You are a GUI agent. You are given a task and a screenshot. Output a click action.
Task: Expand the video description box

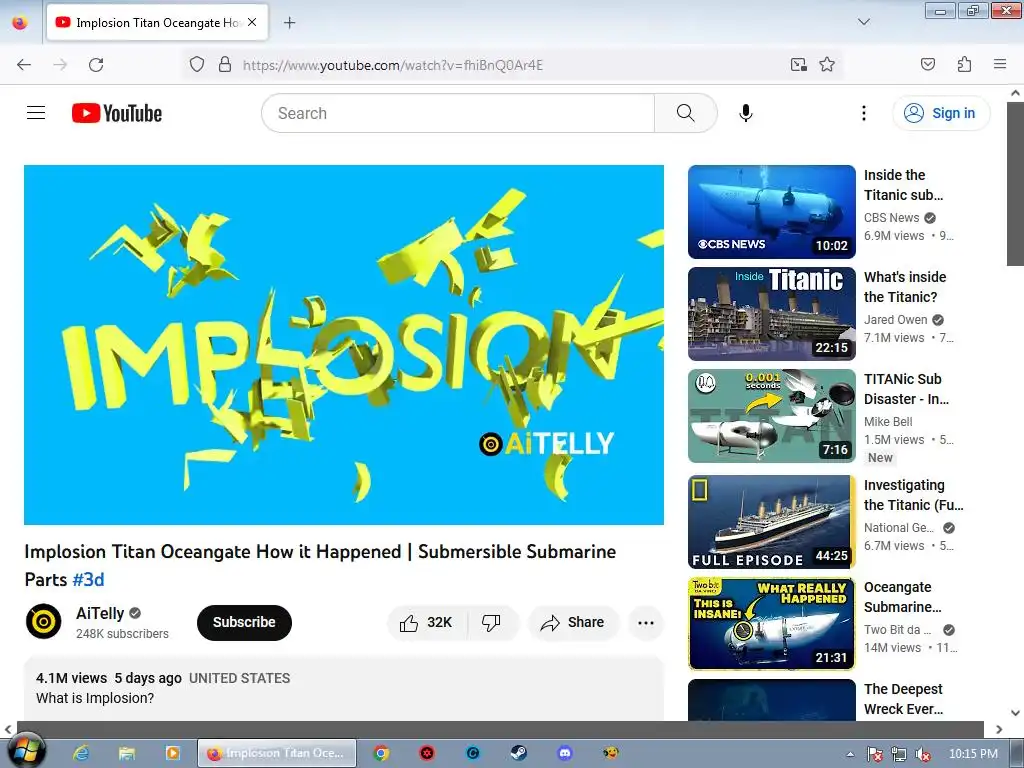pos(344,689)
